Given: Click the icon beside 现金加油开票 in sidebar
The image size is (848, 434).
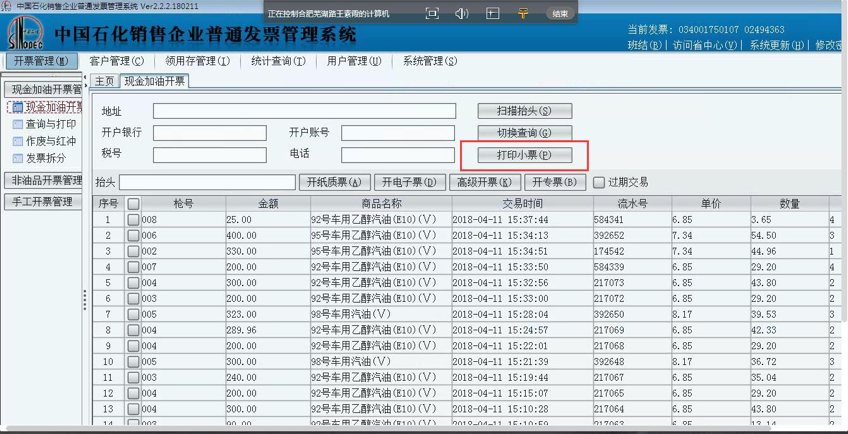Looking at the screenshot, I should click(x=18, y=107).
